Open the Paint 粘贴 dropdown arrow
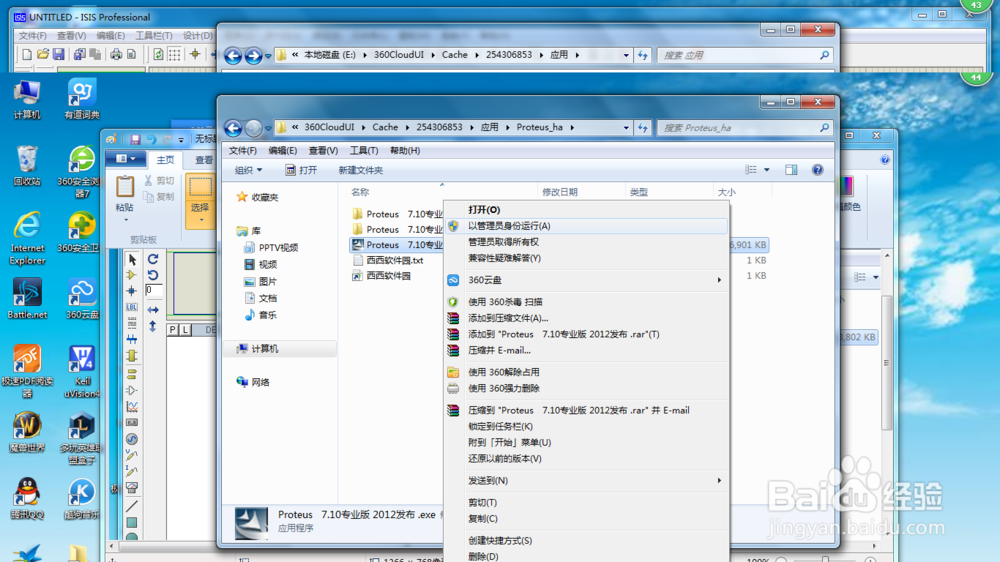The width and height of the screenshot is (1000, 562). (125, 220)
